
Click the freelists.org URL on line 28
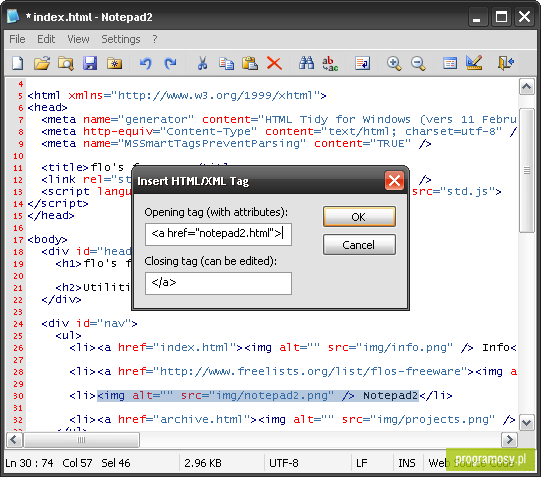[x=309, y=371]
